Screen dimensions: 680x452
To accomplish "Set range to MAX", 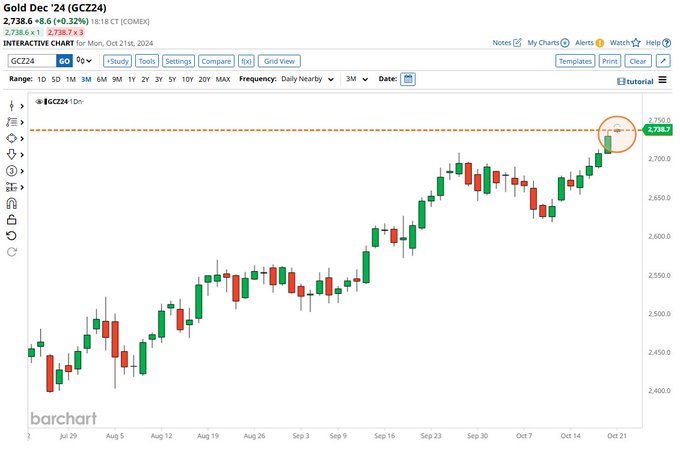I will click(x=223, y=79).
